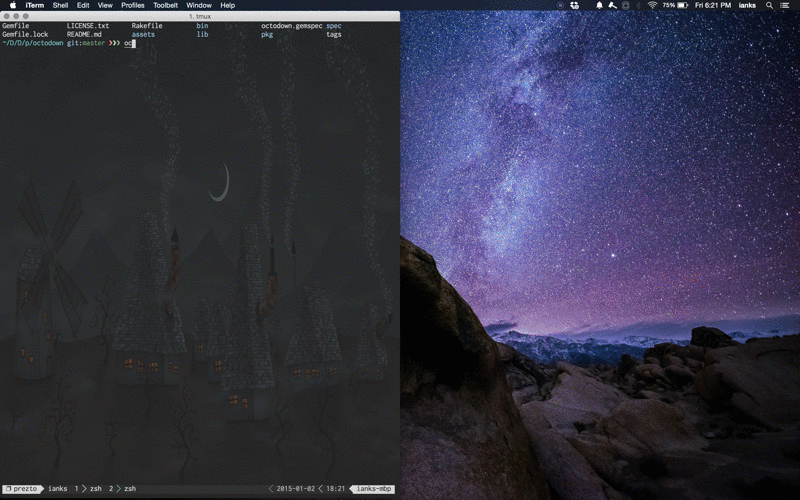
Task: Click the circular stop icon in menu bar
Action: point(560,5)
